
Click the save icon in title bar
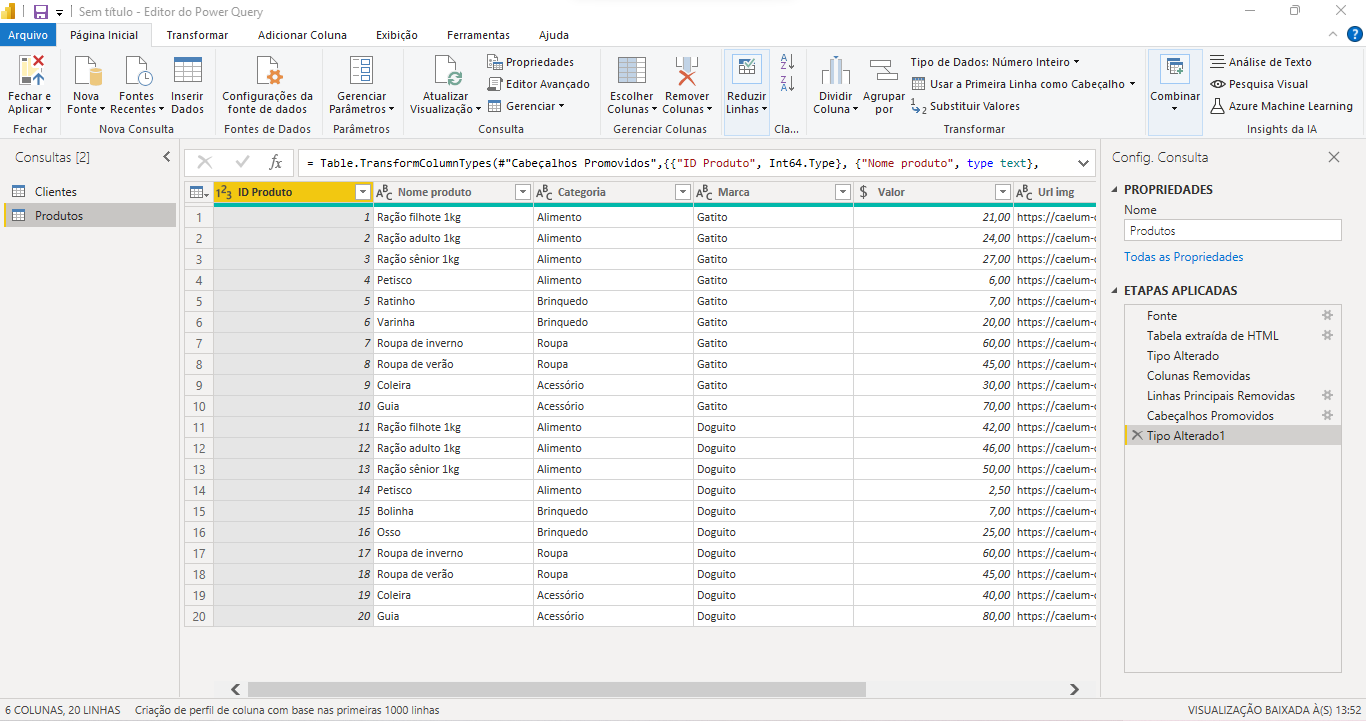click(41, 11)
